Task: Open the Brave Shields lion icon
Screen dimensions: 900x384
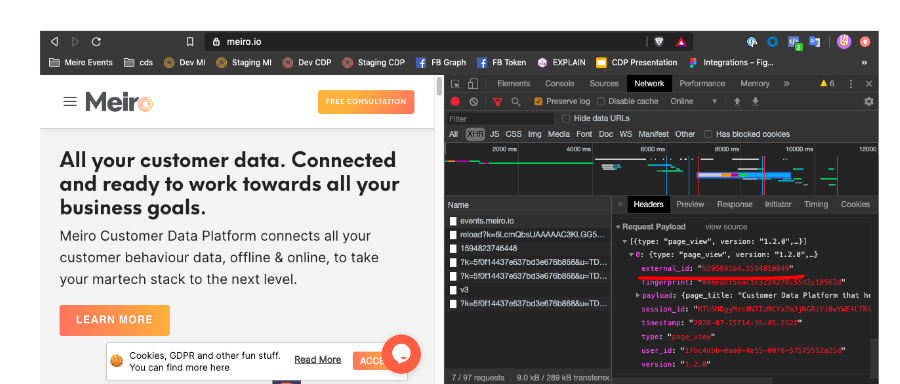Action: point(658,42)
